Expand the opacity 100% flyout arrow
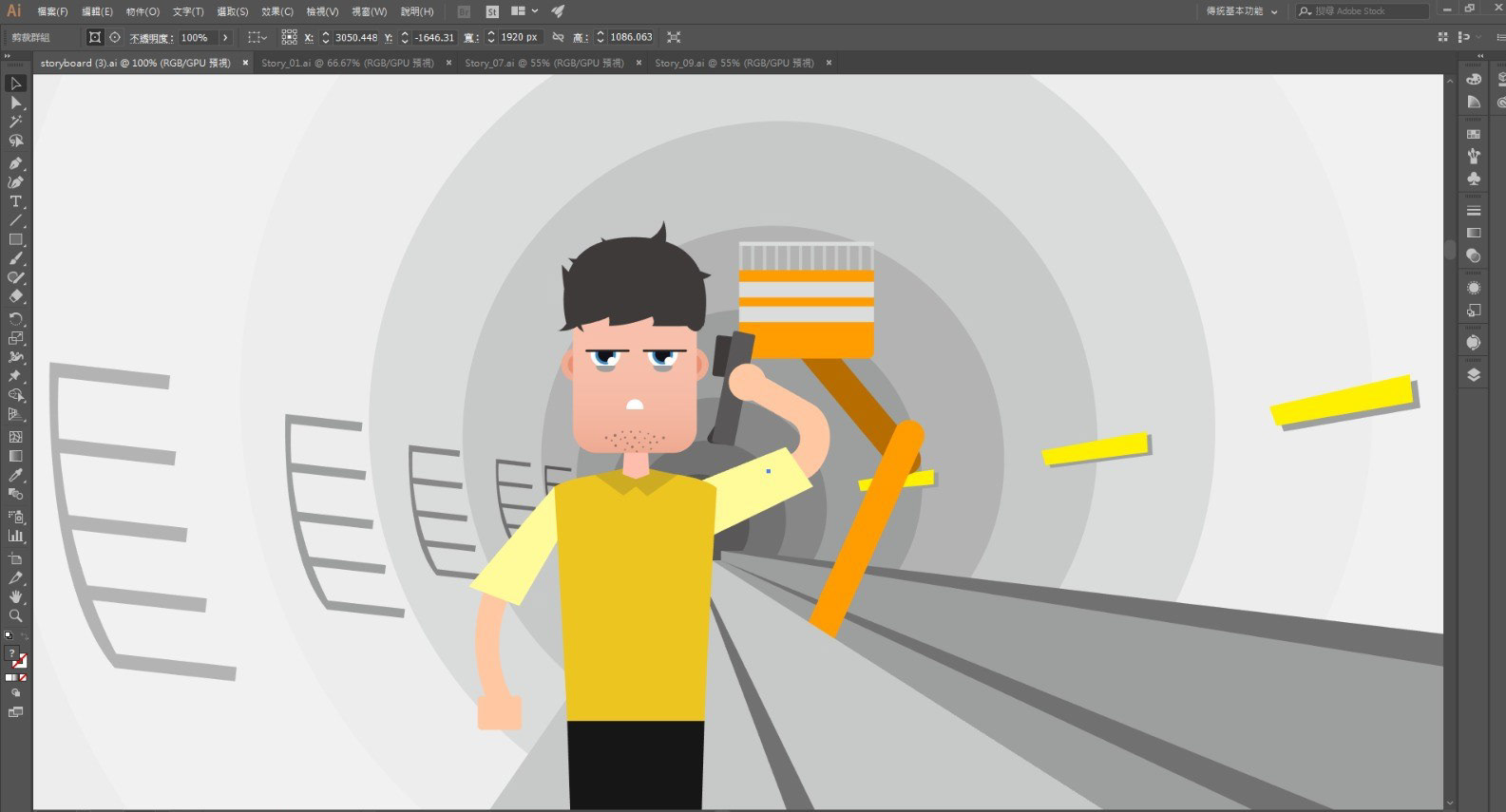Screen dimensions: 1506x812 pyautogui.click(x=225, y=37)
